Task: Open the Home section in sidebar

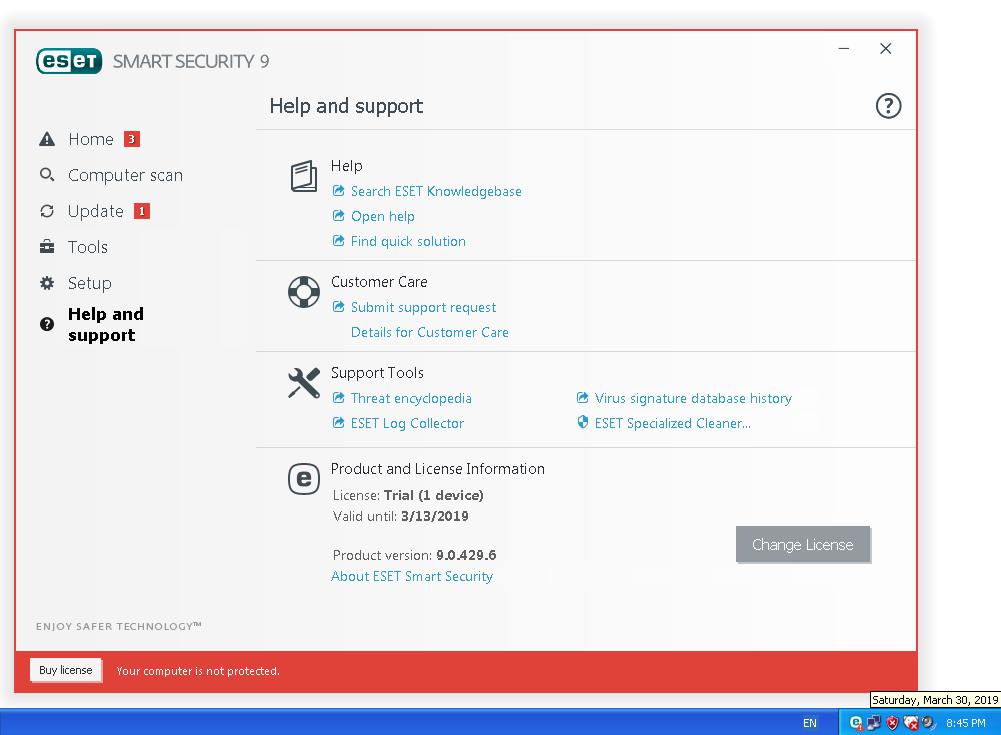Action: [x=91, y=139]
